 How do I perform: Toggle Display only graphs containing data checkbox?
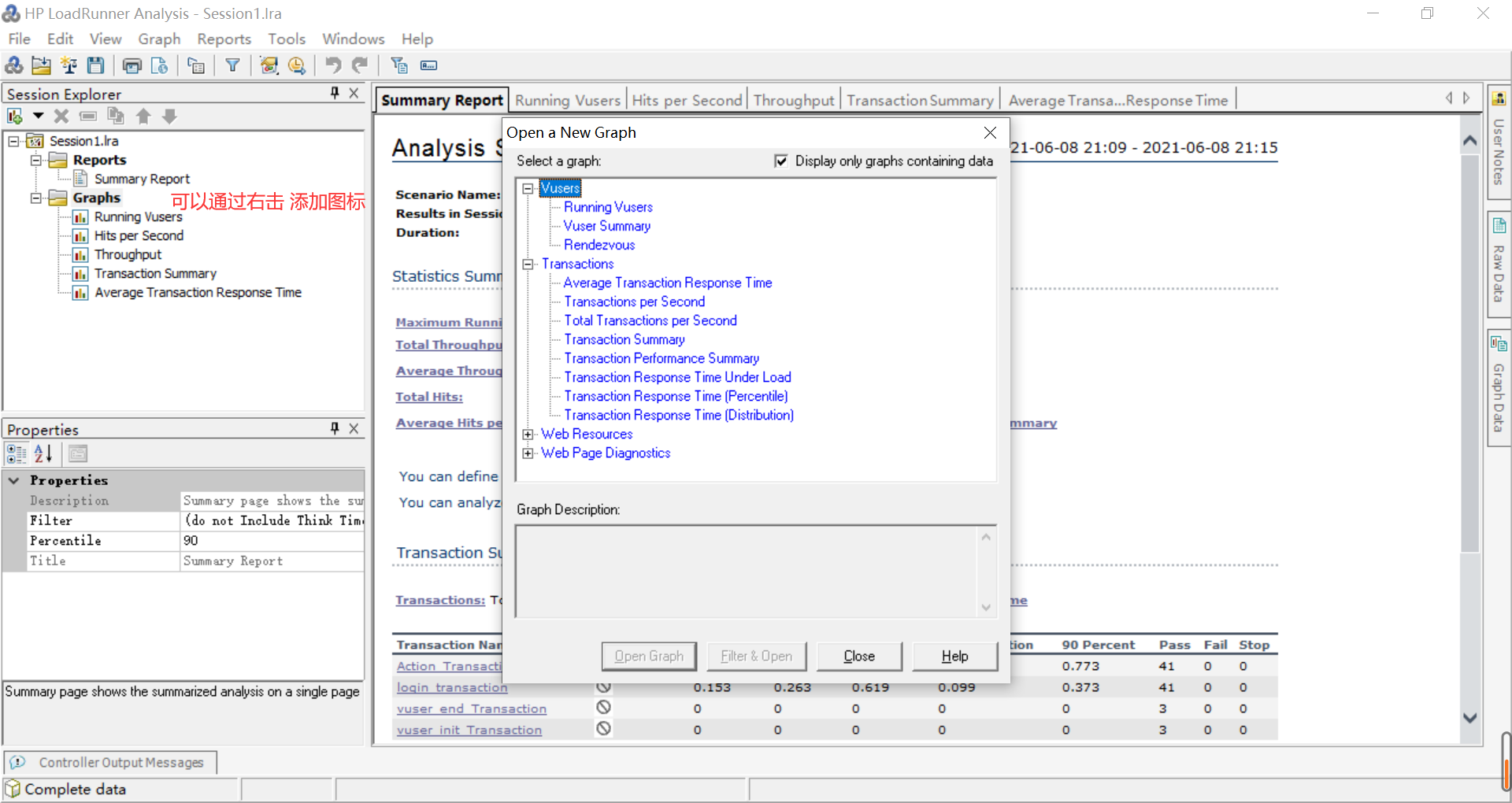point(780,161)
